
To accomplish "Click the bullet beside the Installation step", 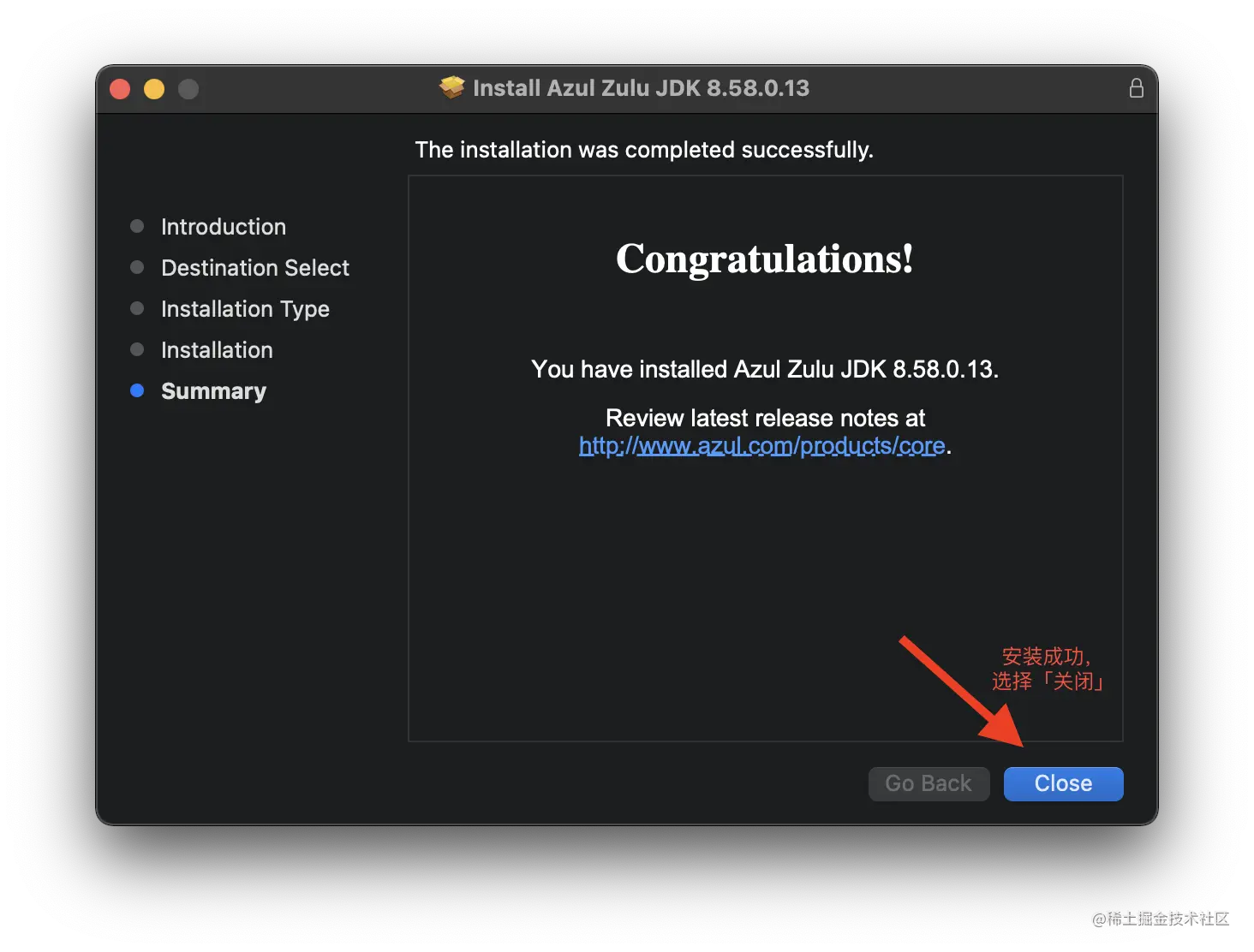I will (137, 349).
